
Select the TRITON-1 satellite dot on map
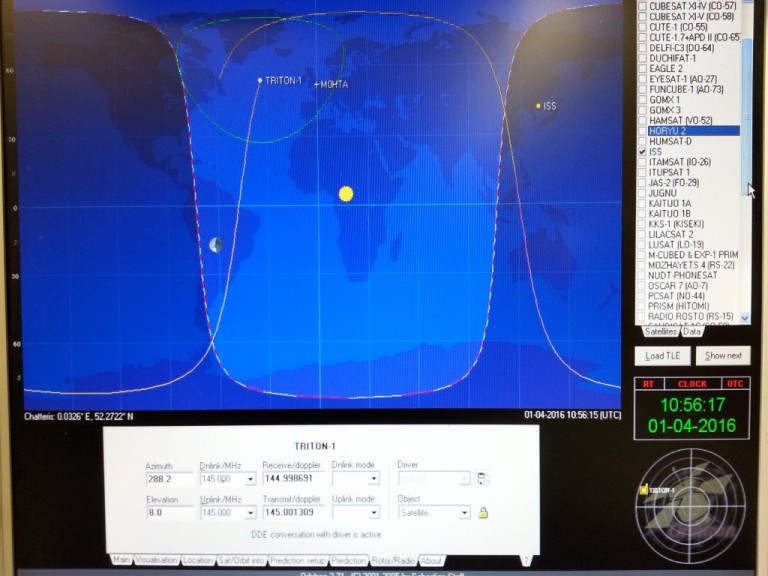pyautogui.click(x=260, y=80)
